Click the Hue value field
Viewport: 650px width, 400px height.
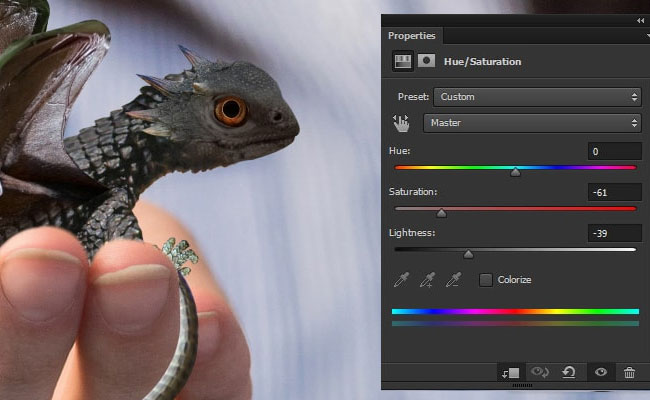click(614, 151)
